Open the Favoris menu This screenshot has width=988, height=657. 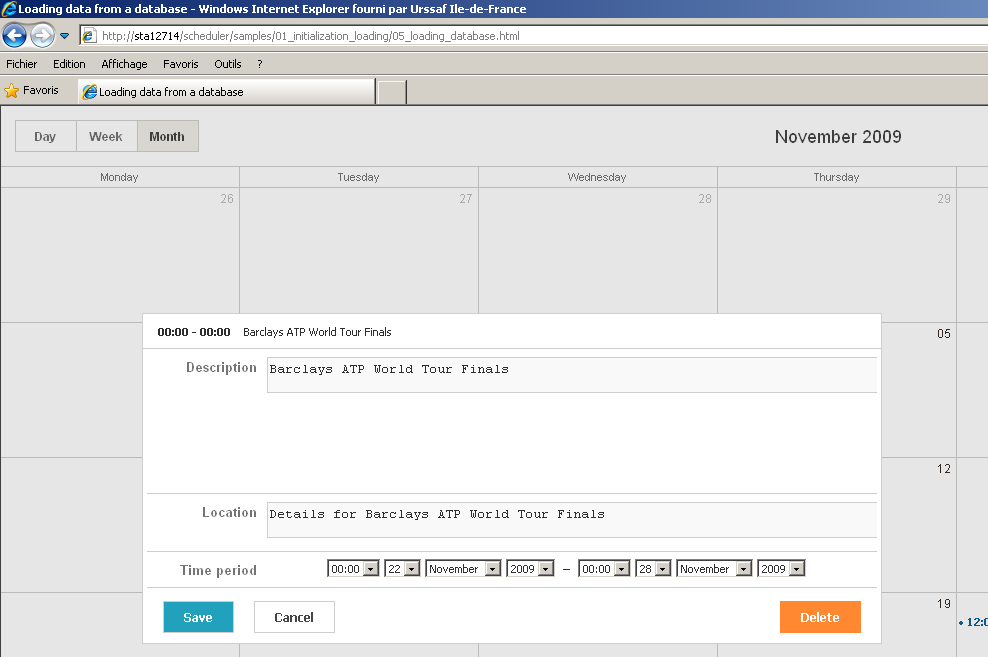(180, 64)
